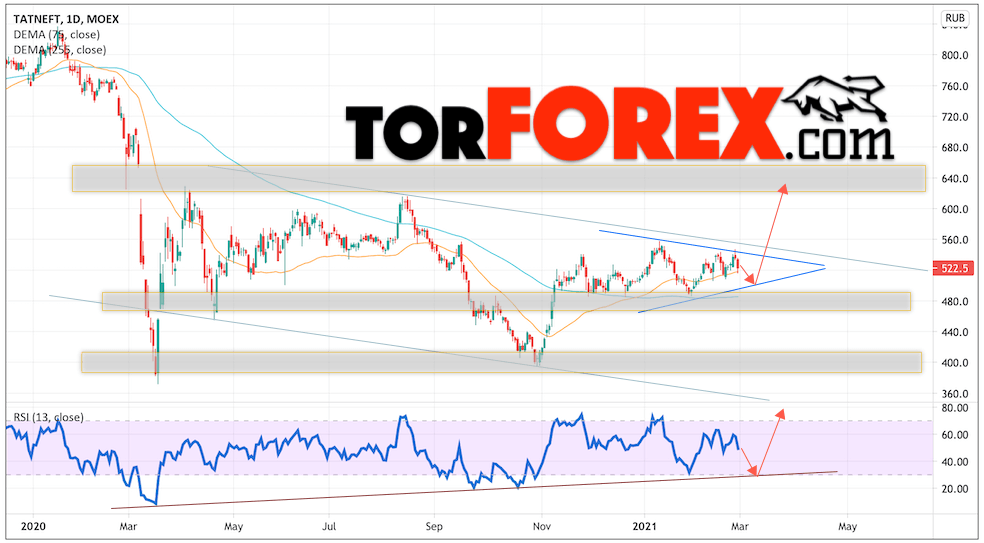This screenshot has width=984, height=543.
Task: Click the TATNEFT, 1D, MOEX chart title
Action: tap(66, 19)
